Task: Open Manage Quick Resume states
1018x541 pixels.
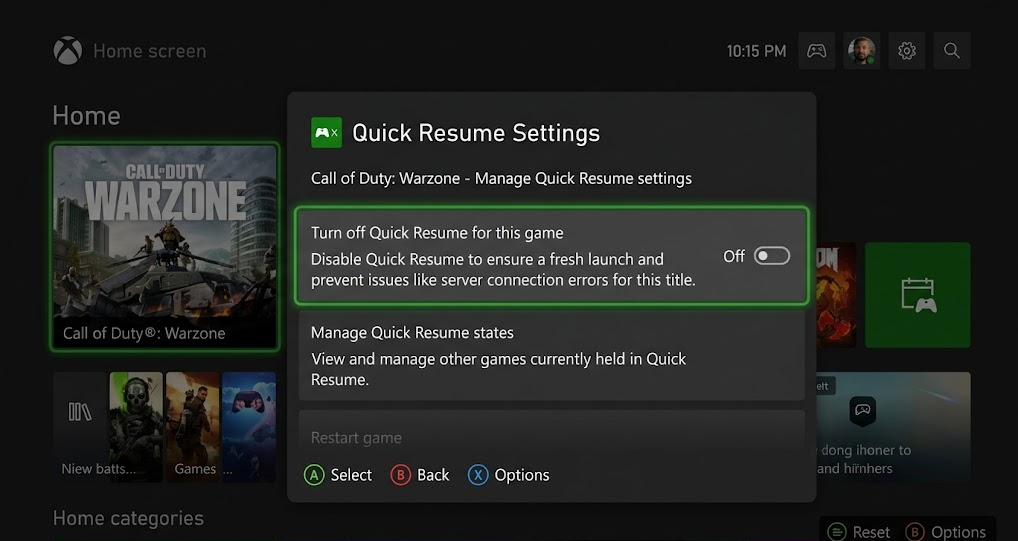Action: pyautogui.click(x=552, y=355)
